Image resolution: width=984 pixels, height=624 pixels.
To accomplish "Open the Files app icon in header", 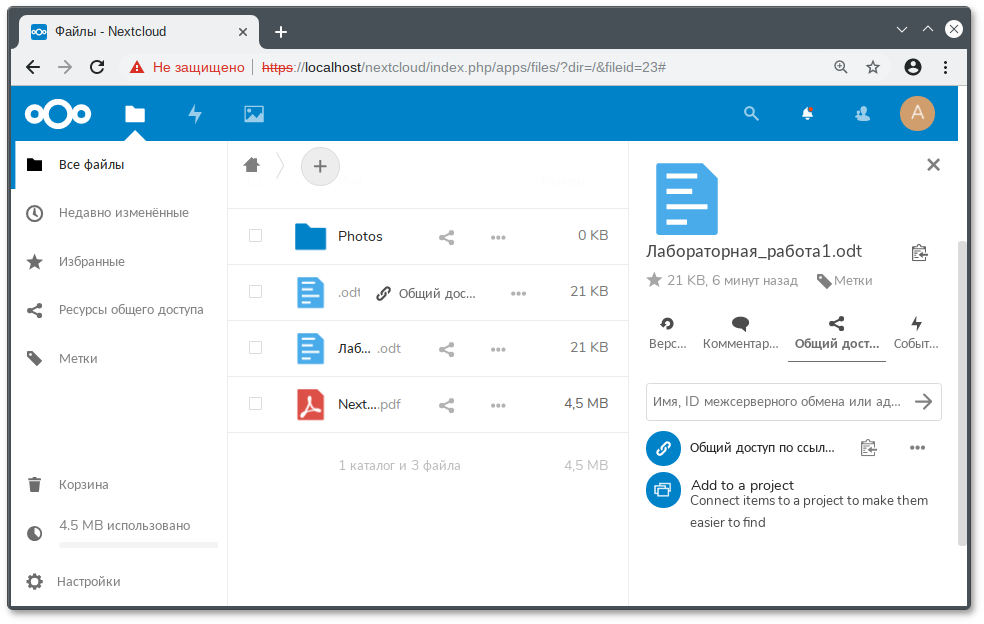I will point(135,114).
